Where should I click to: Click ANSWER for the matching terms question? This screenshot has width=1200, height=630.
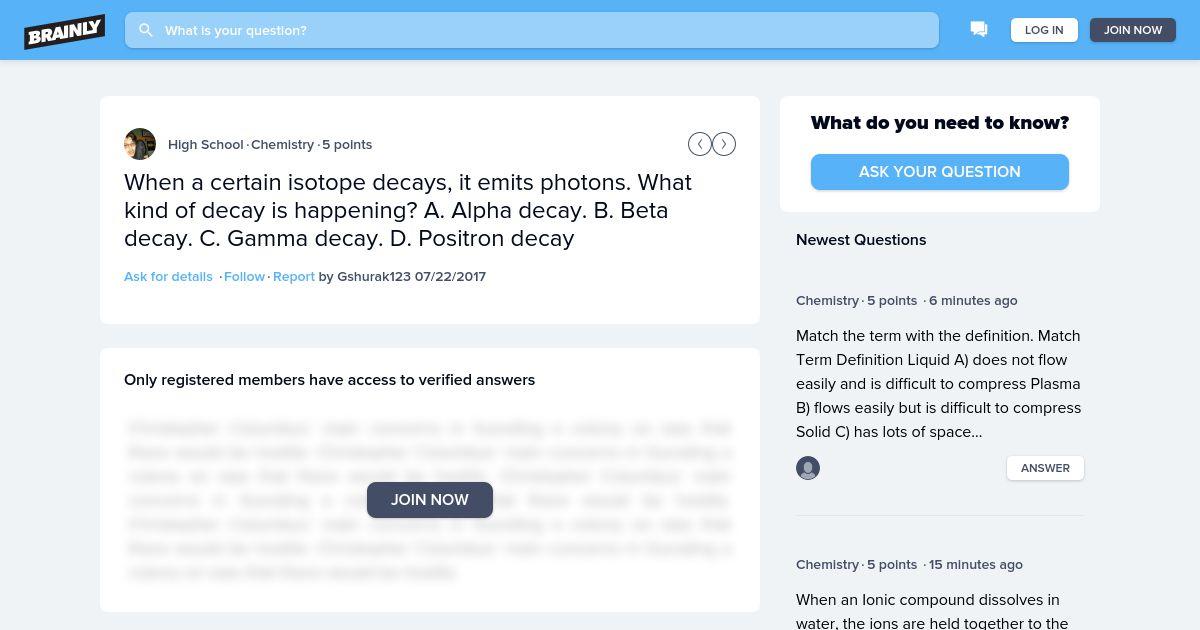click(1045, 468)
